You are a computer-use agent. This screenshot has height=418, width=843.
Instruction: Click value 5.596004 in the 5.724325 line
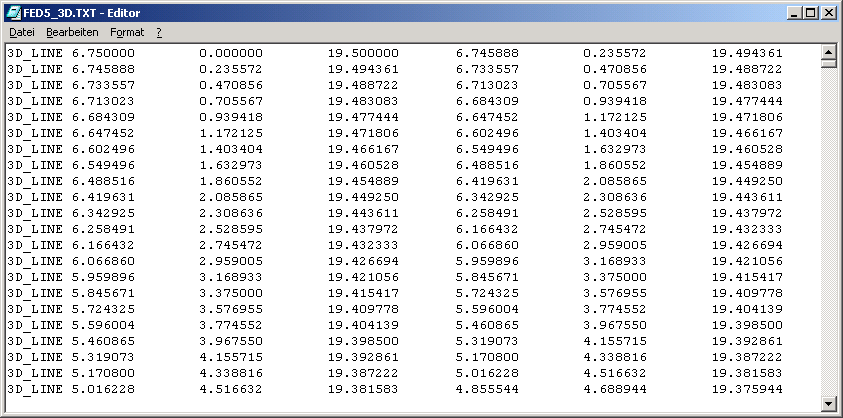487,309
